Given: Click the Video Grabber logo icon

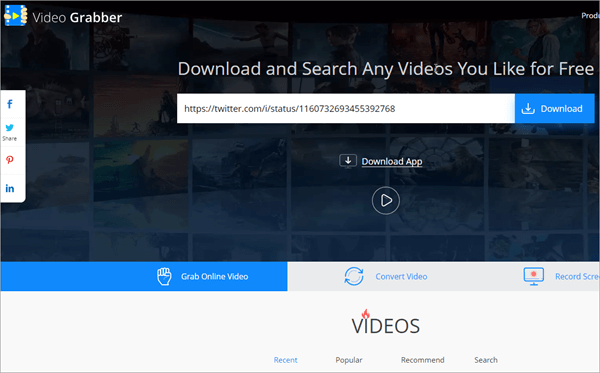Looking at the screenshot, I should tap(16, 16).
